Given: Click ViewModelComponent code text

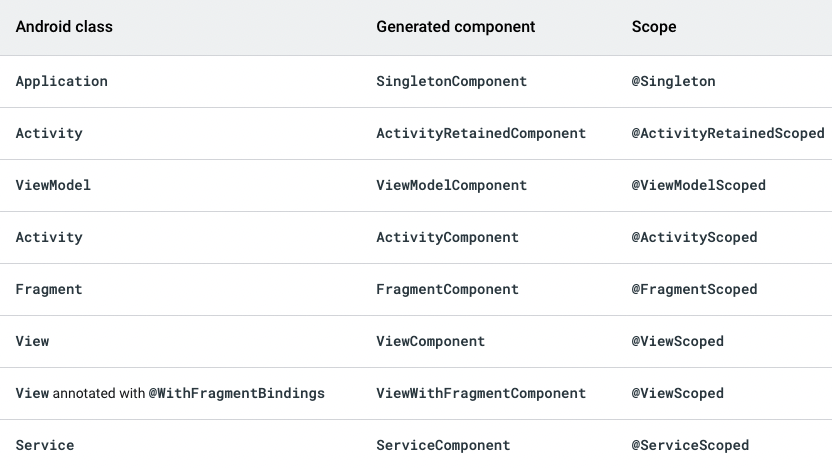Looking at the screenshot, I should 452,185.
